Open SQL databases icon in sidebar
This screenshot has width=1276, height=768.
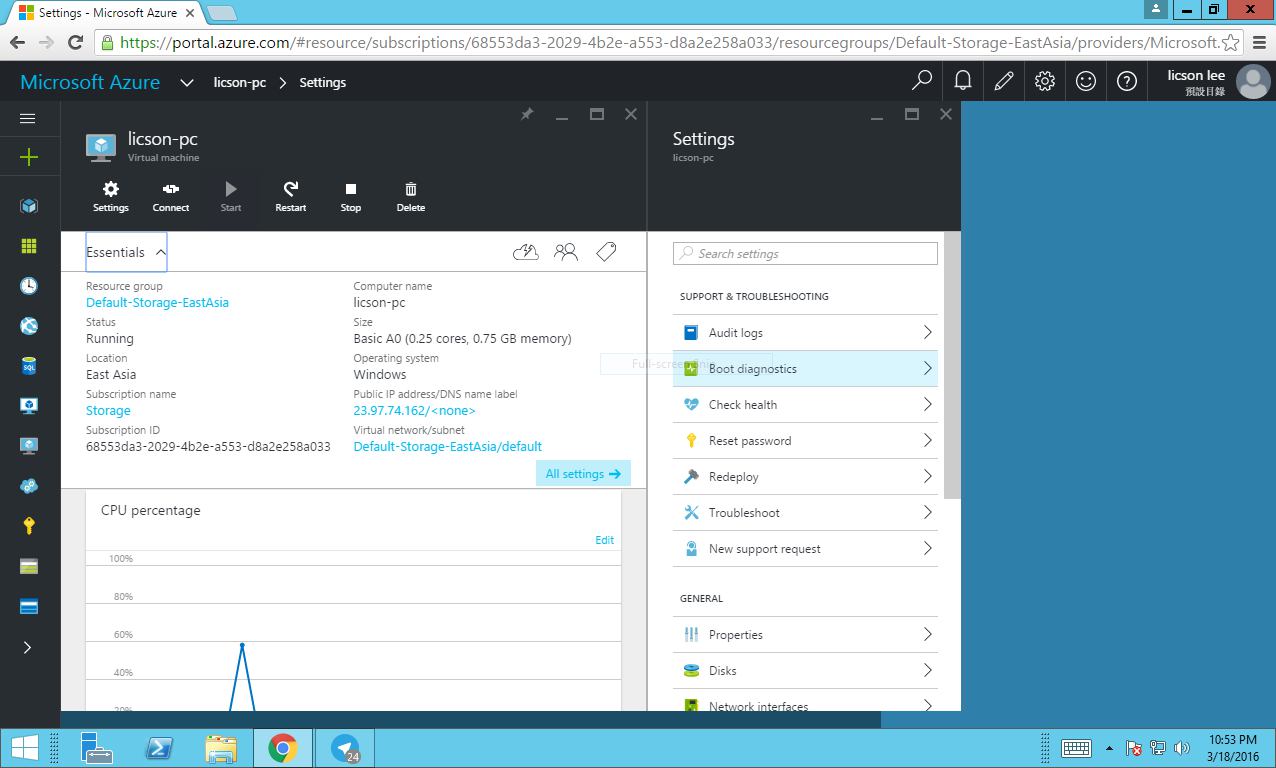[29, 366]
